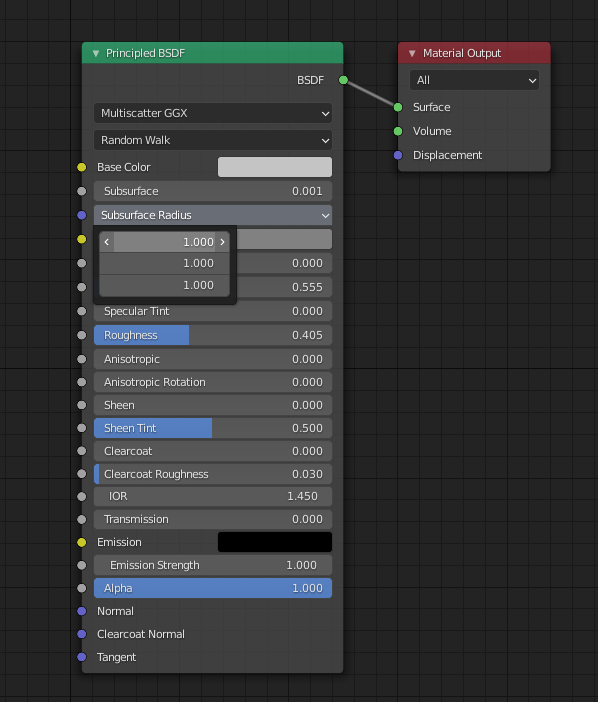Viewport: 598px width, 702px height.
Task: Click the Surface label in Material Output
Action: pyautogui.click(x=431, y=107)
